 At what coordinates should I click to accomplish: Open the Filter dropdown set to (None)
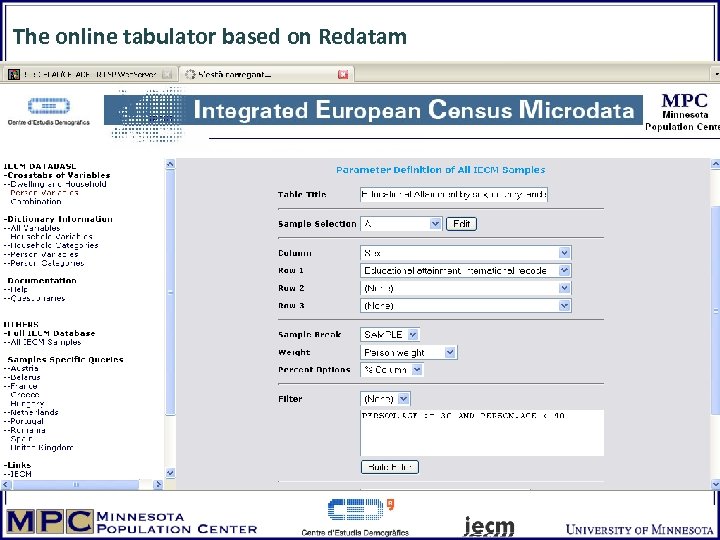pos(385,399)
